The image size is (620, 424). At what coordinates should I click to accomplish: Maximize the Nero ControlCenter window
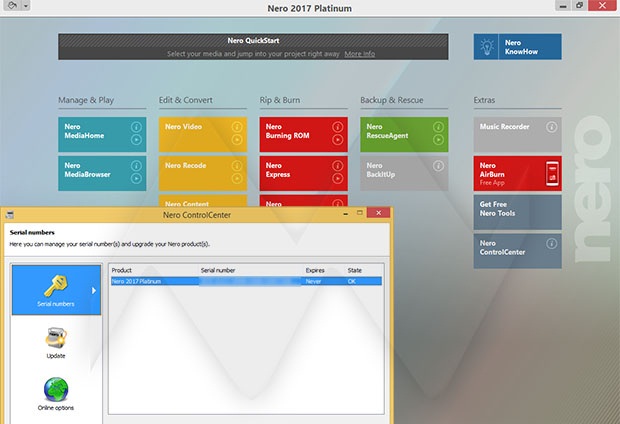(x=359, y=213)
